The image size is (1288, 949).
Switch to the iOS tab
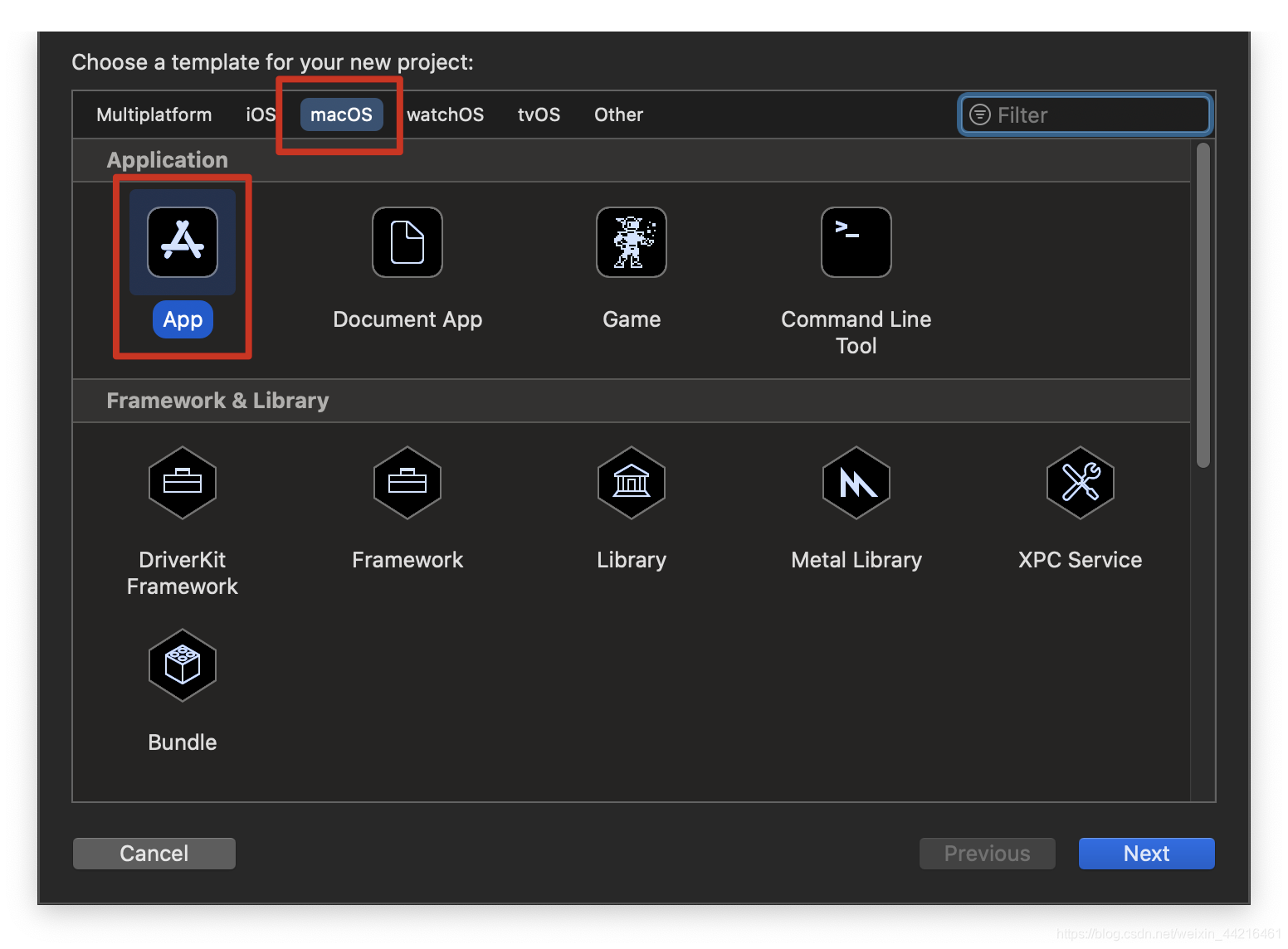pos(261,114)
